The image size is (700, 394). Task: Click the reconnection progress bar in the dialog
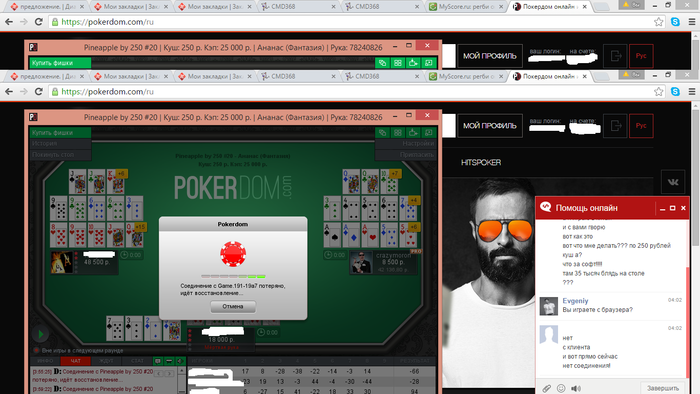233,276
